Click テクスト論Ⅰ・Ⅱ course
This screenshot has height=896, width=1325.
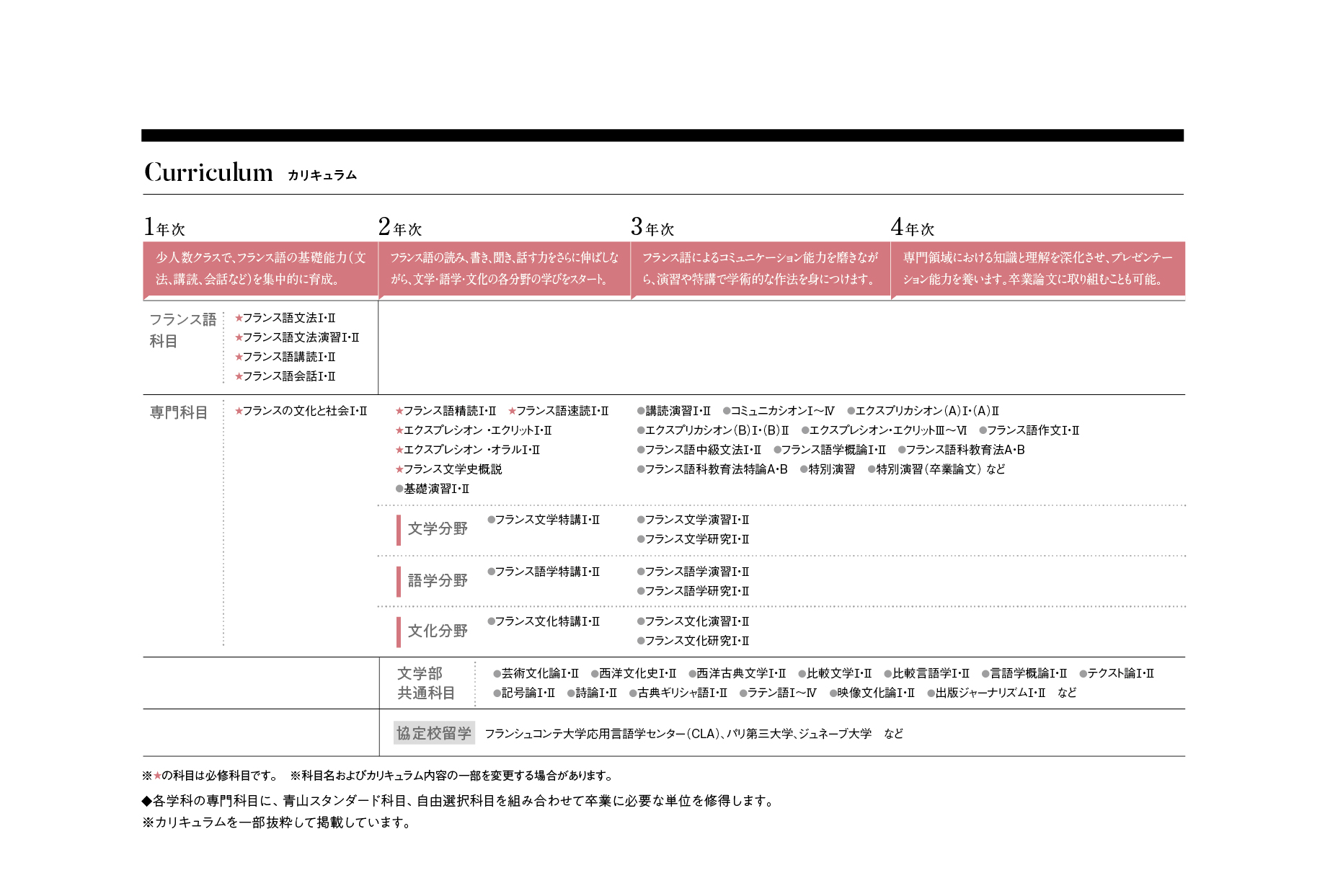pos(1117,673)
